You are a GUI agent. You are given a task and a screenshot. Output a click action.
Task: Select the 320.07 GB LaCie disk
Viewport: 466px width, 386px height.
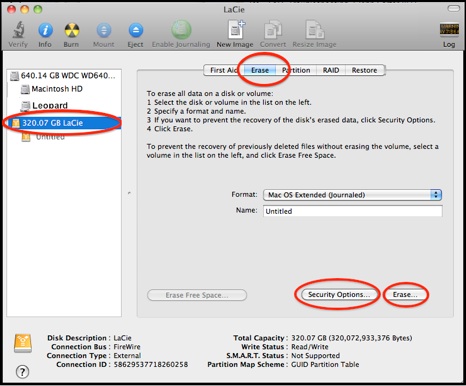(64, 123)
